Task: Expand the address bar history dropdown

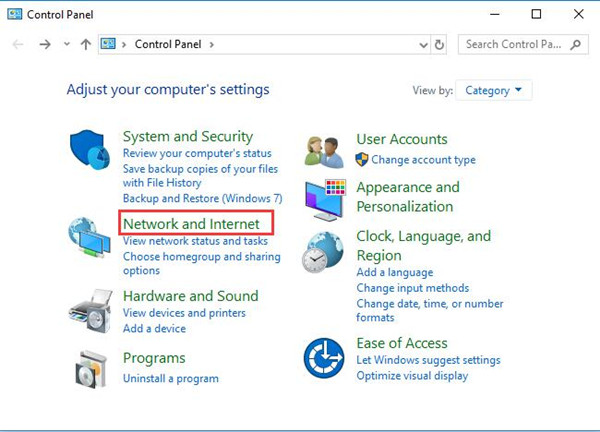Action: [423, 45]
